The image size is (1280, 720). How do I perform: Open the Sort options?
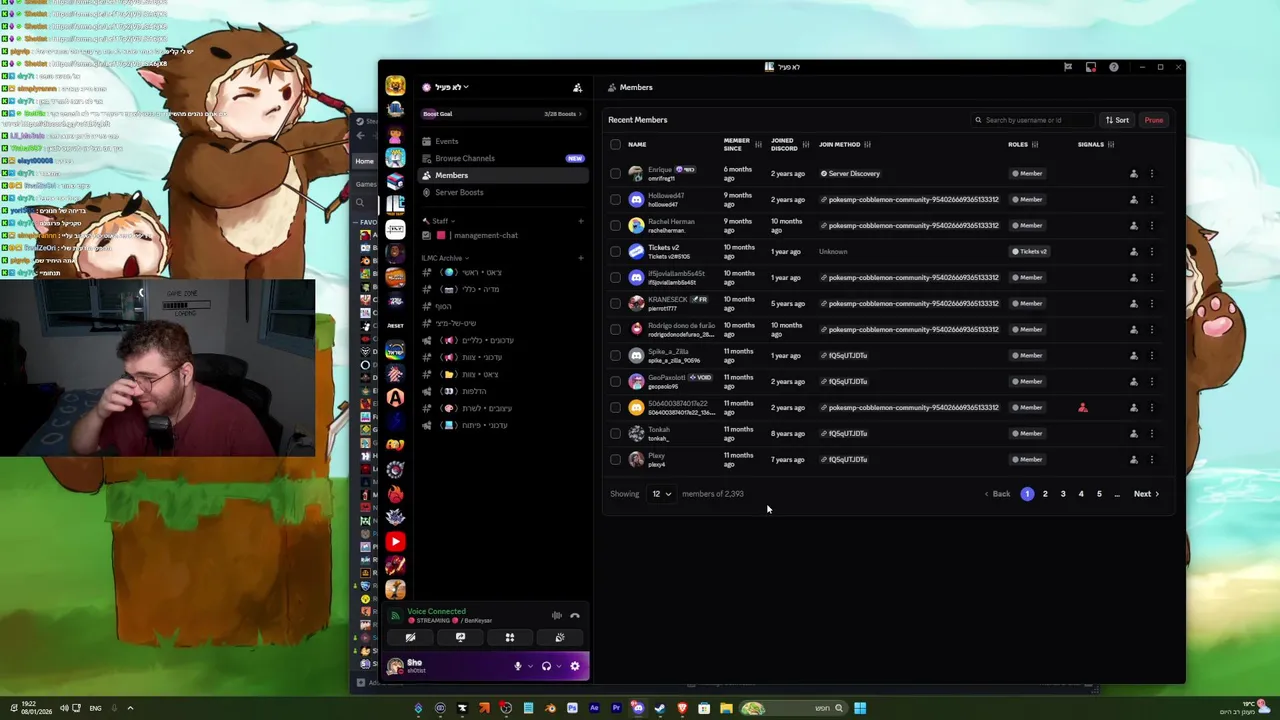tap(1117, 120)
